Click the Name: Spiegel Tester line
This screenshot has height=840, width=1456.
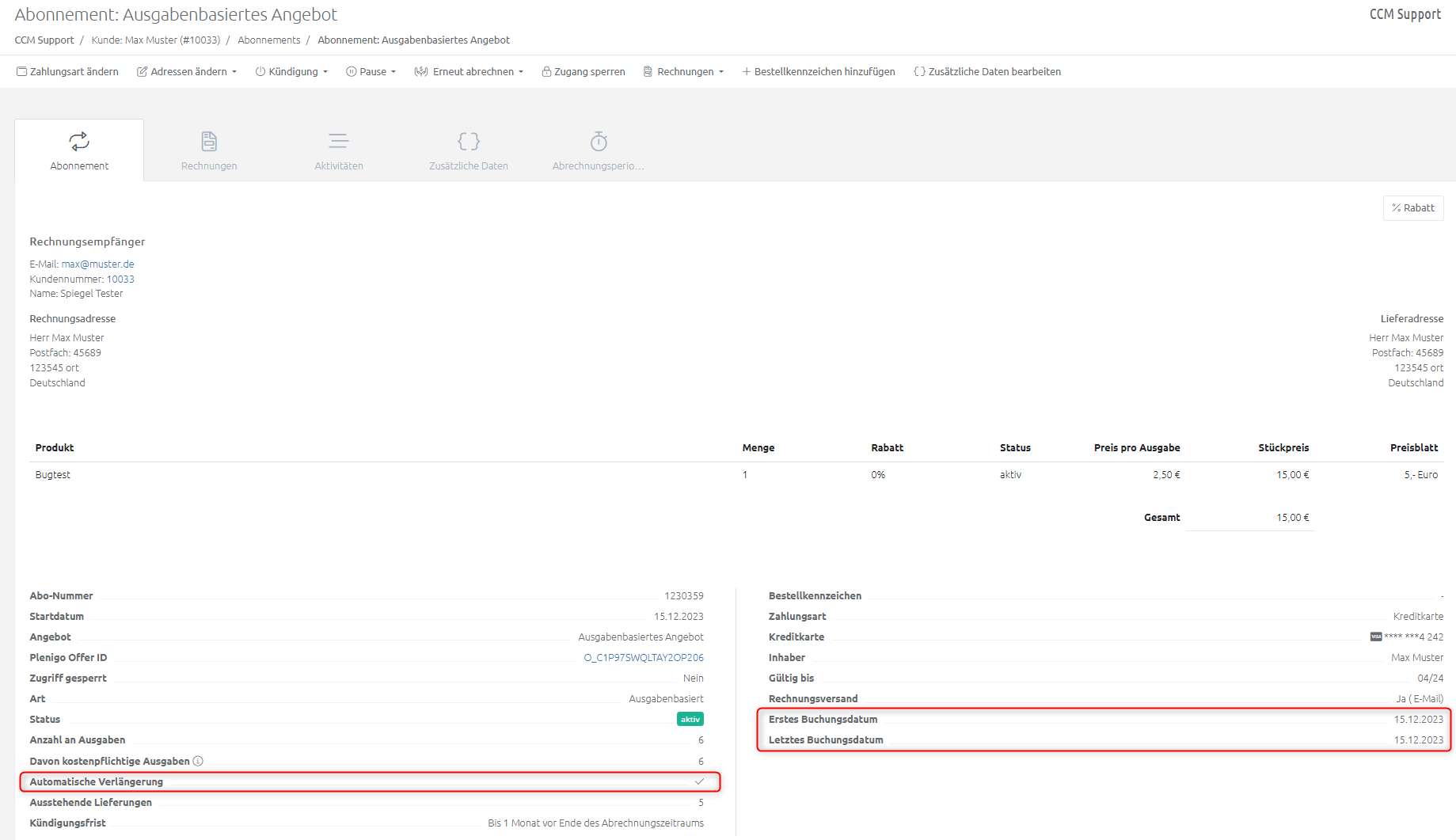tap(77, 293)
